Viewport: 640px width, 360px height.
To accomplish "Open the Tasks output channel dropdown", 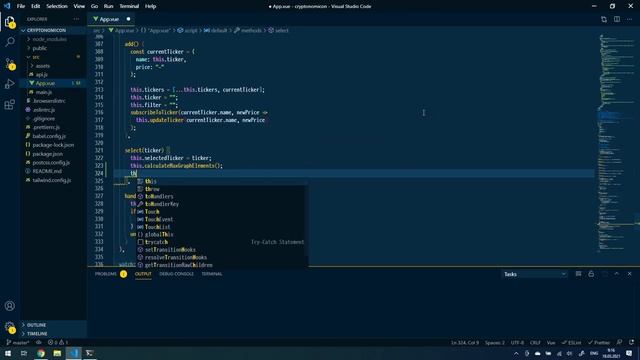I will tap(534, 274).
